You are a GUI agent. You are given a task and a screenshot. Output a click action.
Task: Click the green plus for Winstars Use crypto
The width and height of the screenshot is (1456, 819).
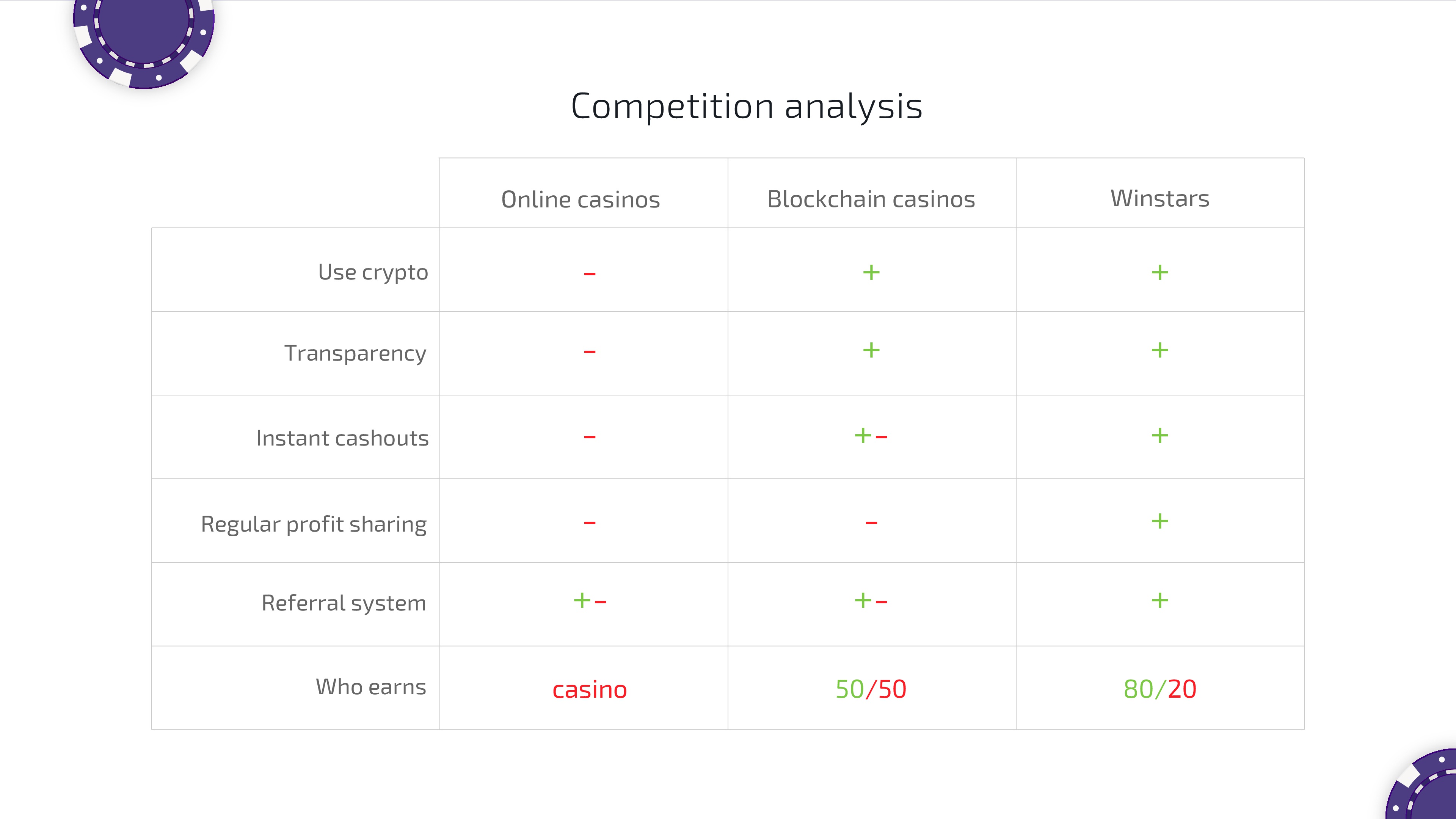[x=1159, y=273]
